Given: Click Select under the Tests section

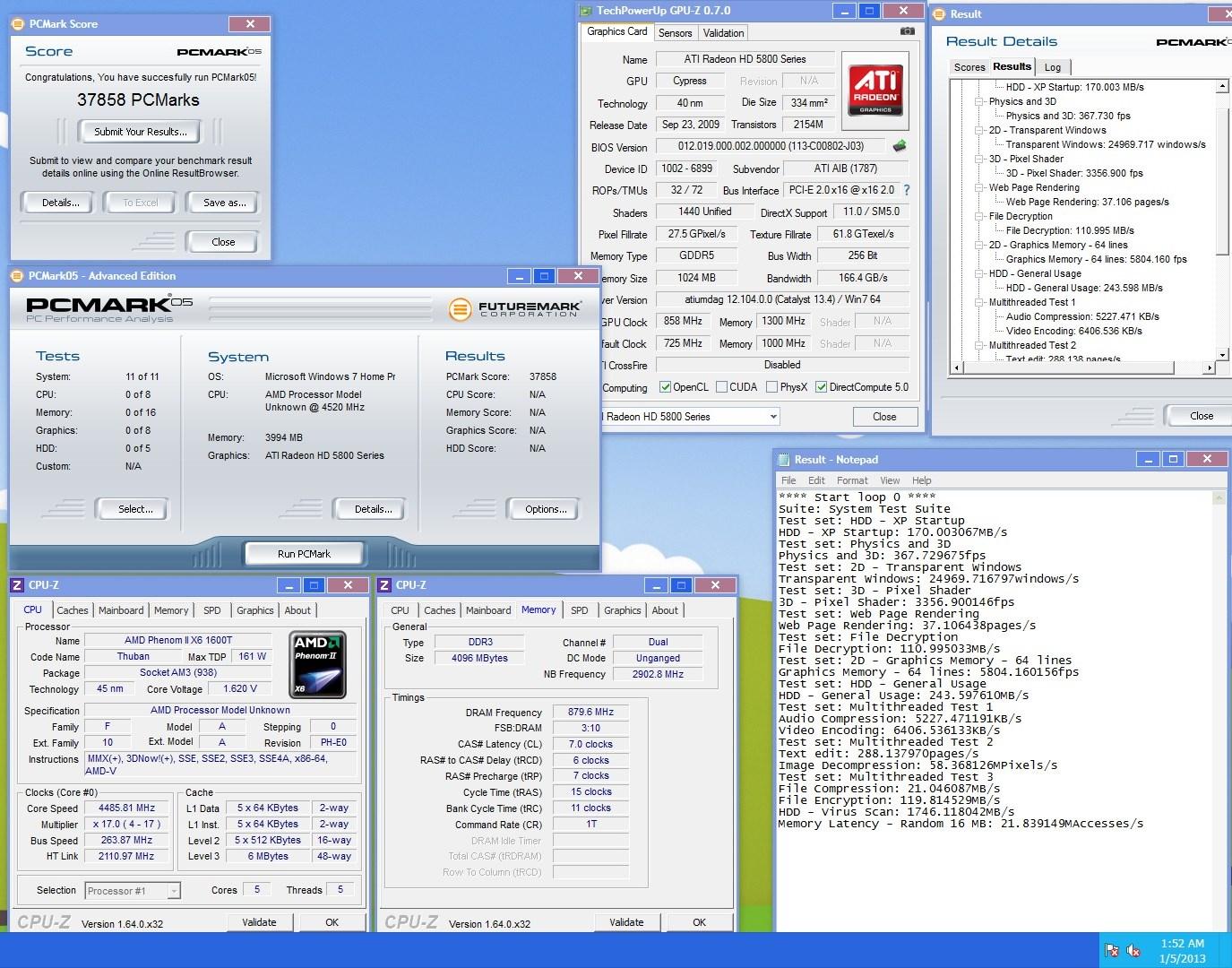Looking at the screenshot, I should [135, 509].
